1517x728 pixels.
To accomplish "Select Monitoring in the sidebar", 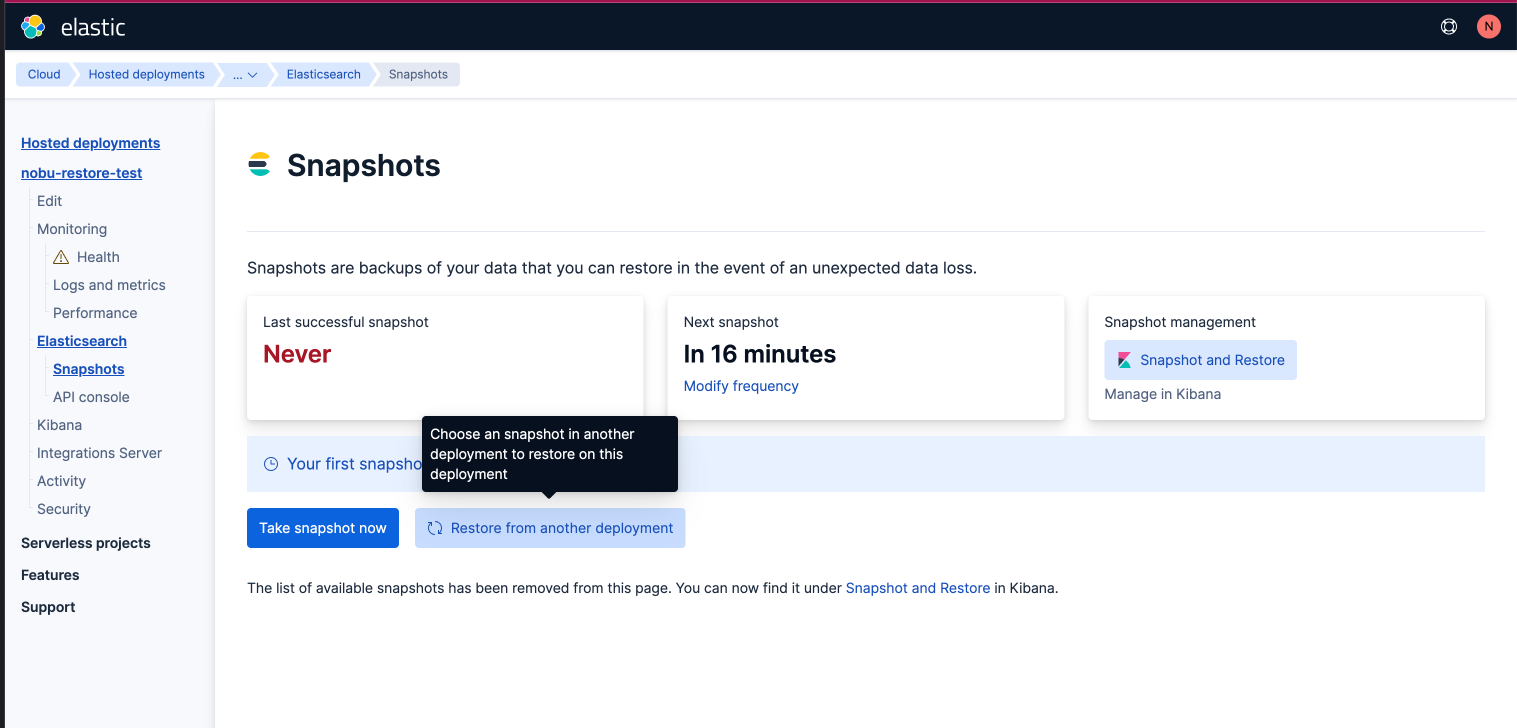I will coord(72,229).
